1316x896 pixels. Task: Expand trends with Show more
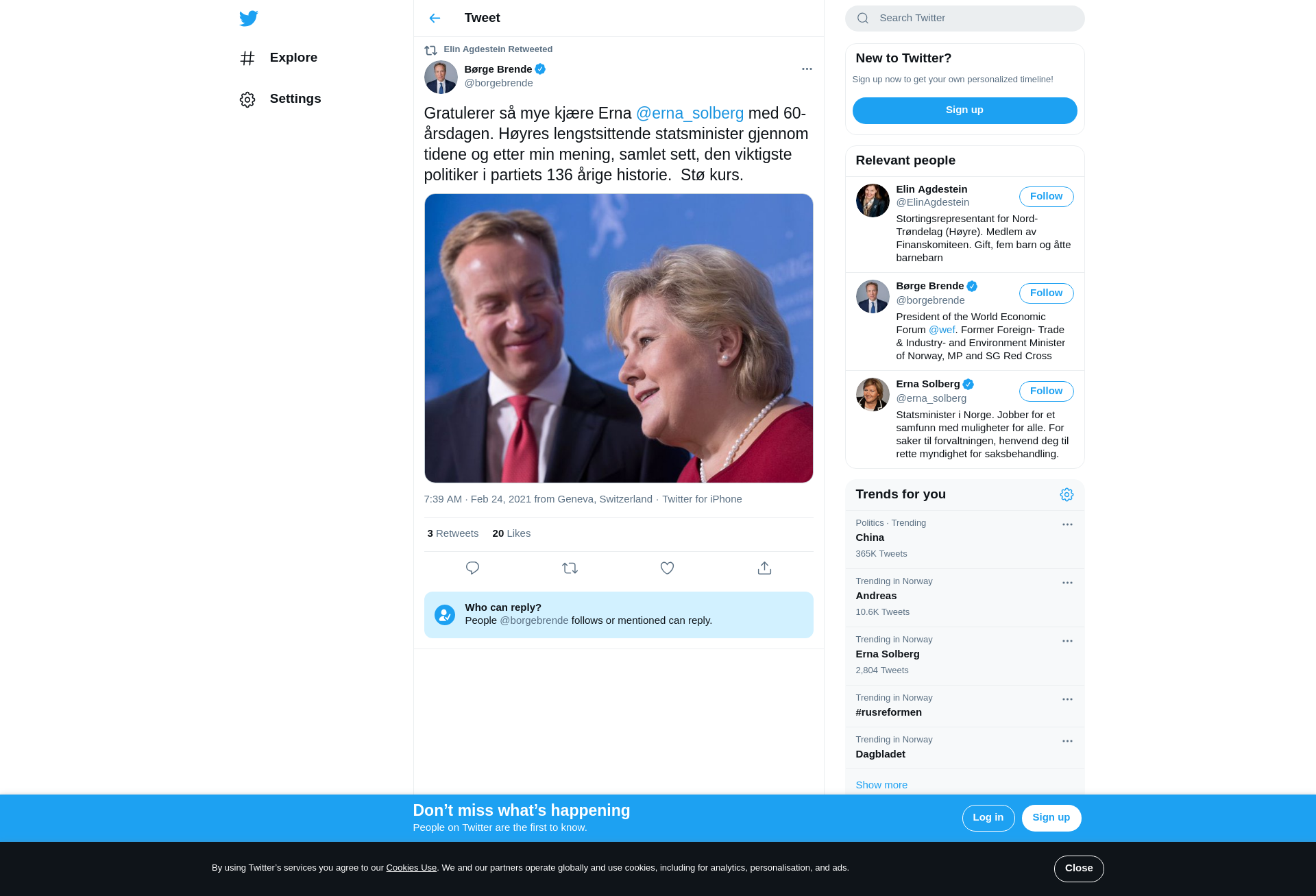881,785
